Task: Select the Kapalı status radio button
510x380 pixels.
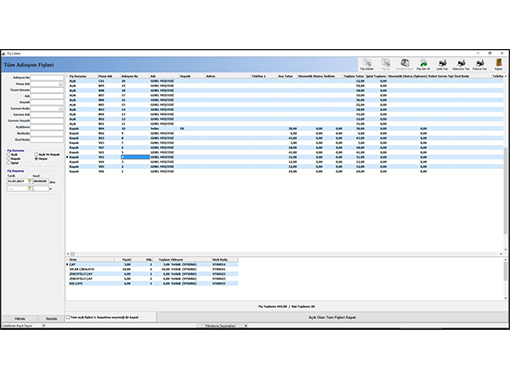Action: (9, 159)
